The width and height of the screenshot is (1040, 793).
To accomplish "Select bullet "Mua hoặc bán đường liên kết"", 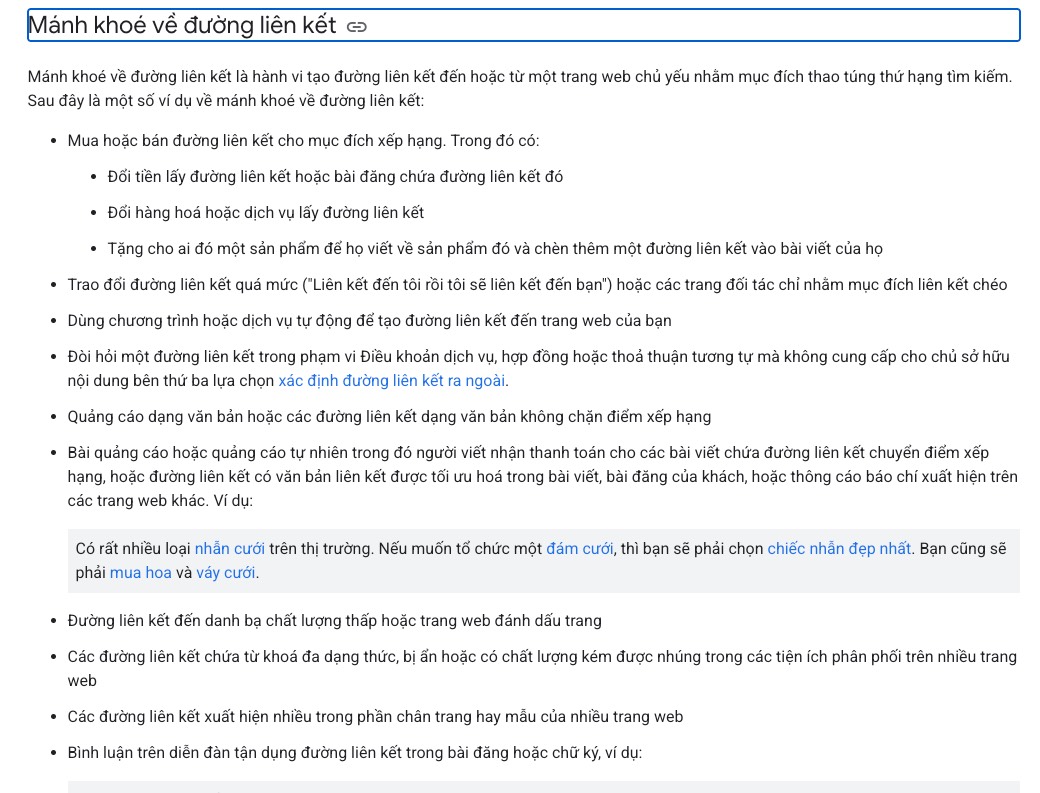I will 303,141.
